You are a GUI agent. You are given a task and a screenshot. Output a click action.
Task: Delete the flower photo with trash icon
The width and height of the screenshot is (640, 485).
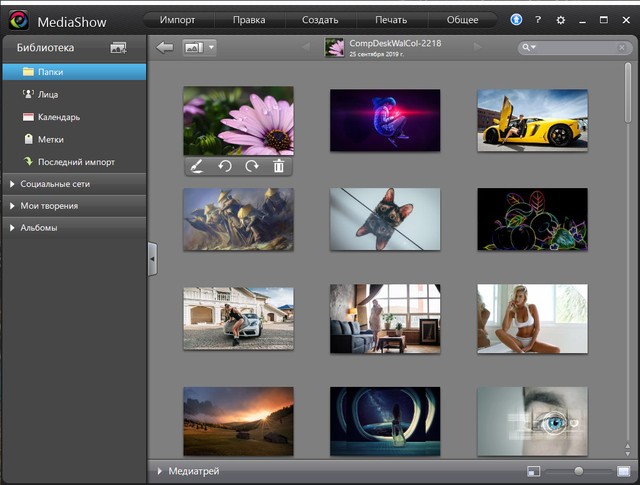click(x=279, y=167)
